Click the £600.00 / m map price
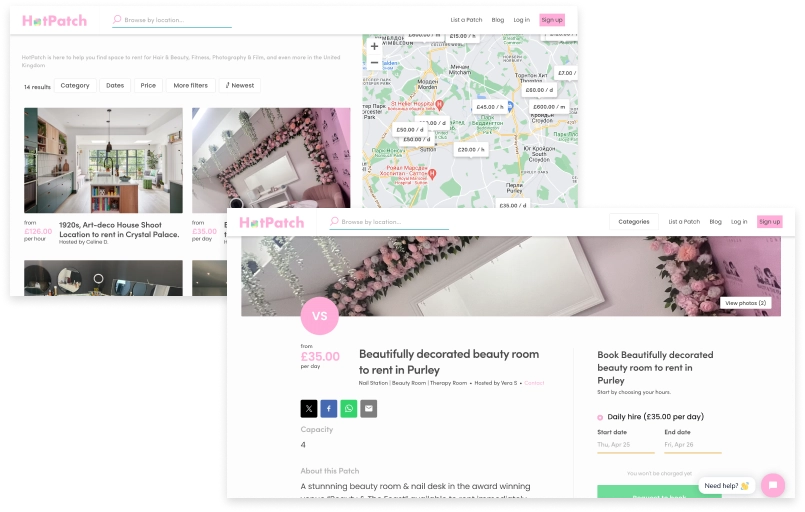805x512 pixels. tap(549, 107)
